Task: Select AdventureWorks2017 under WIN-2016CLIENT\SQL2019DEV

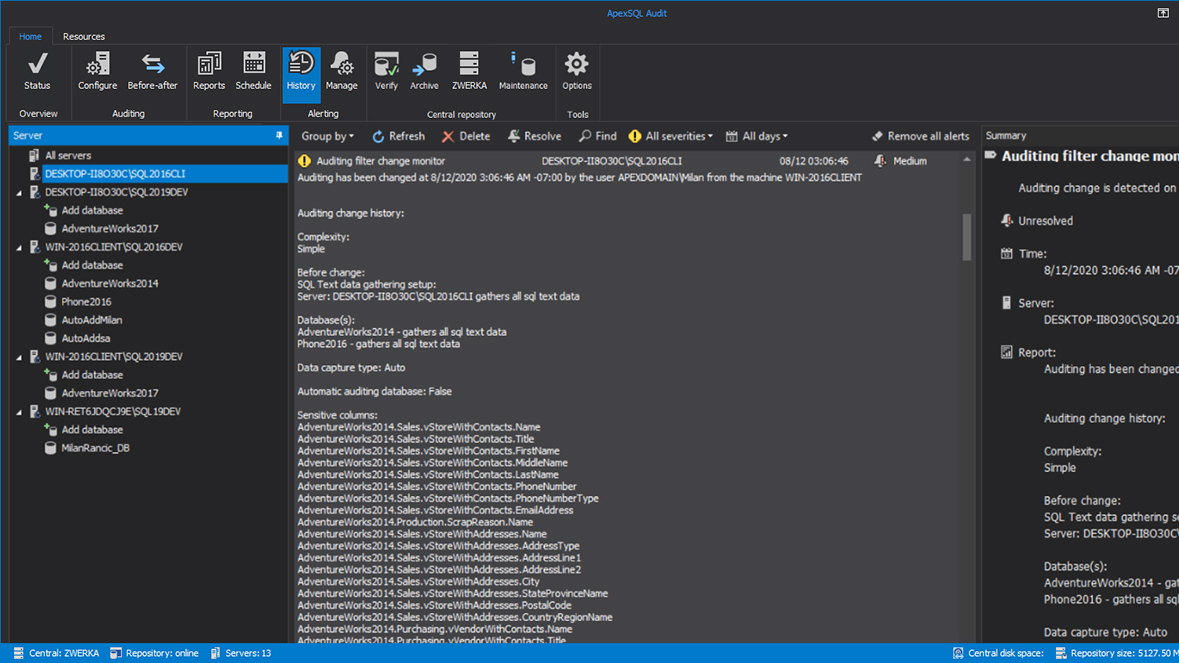Action: [110, 393]
